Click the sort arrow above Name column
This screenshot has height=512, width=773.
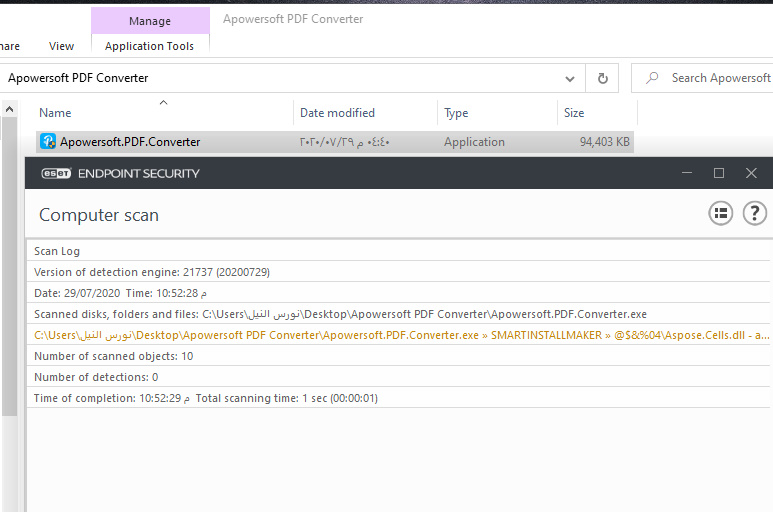tap(164, 101)
